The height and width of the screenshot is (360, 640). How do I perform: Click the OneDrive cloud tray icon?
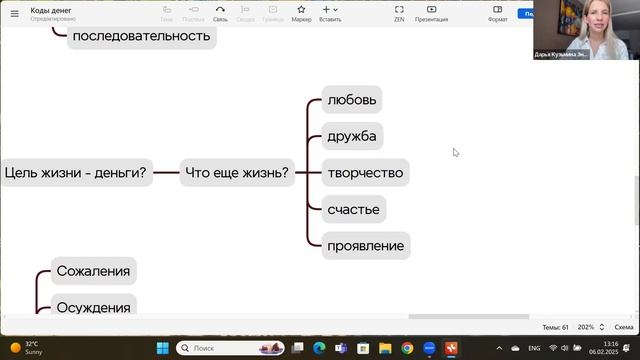coord(516,348)
